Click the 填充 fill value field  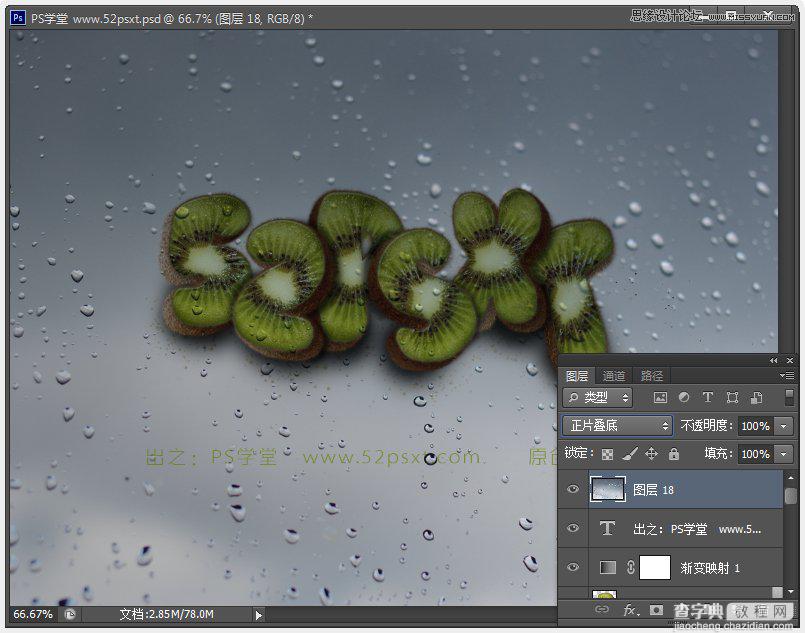pos(756,454)
